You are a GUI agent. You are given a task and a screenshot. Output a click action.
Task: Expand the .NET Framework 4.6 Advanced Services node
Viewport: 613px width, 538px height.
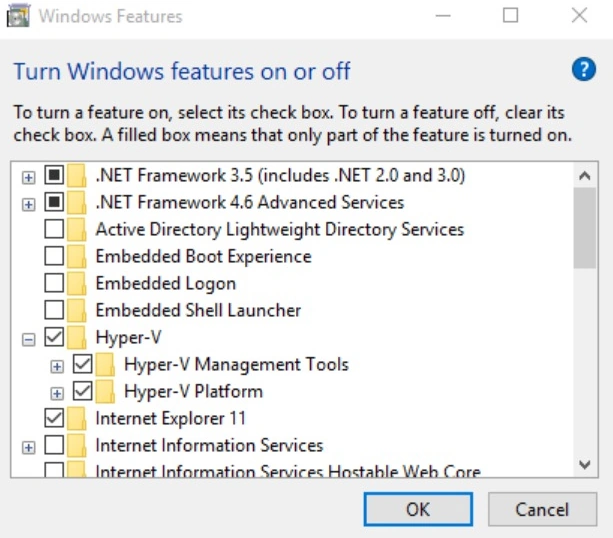pyautogui.click(x=28, y=204)
